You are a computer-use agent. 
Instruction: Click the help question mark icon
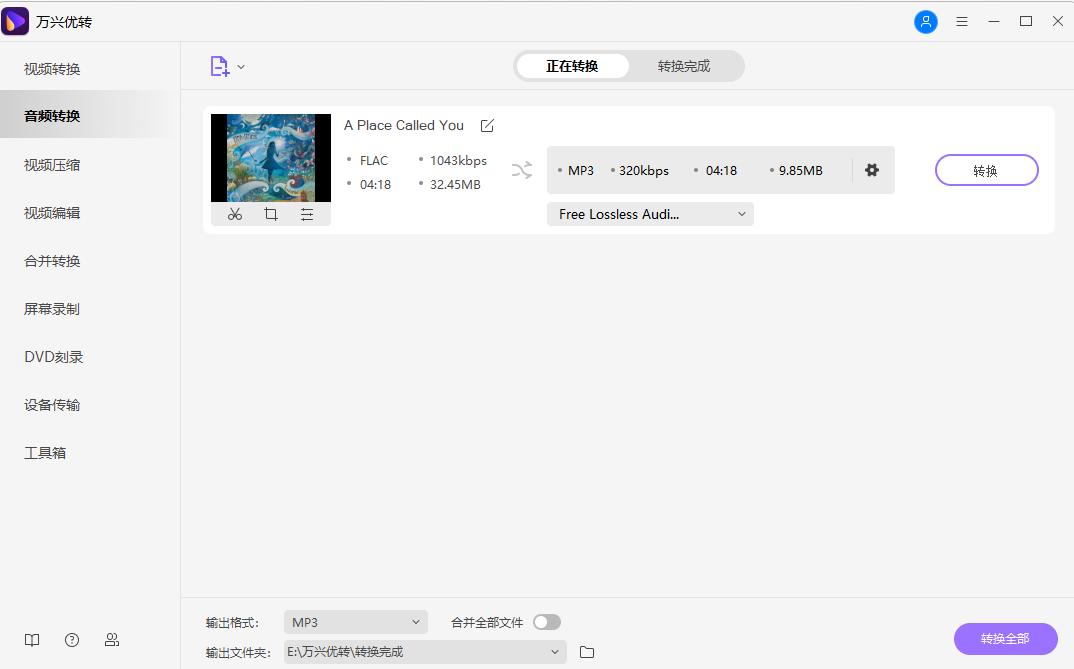click(71, 640)
